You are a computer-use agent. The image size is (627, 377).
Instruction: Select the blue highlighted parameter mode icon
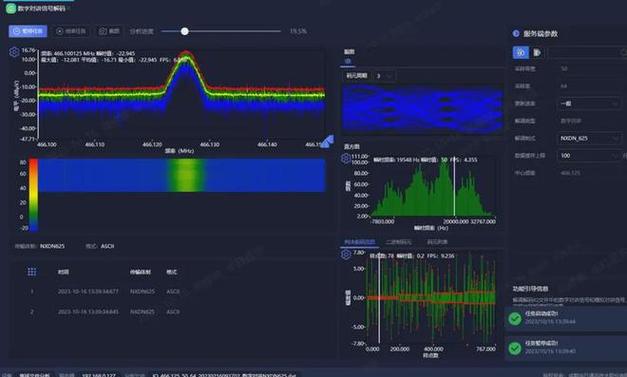[521, 52]
